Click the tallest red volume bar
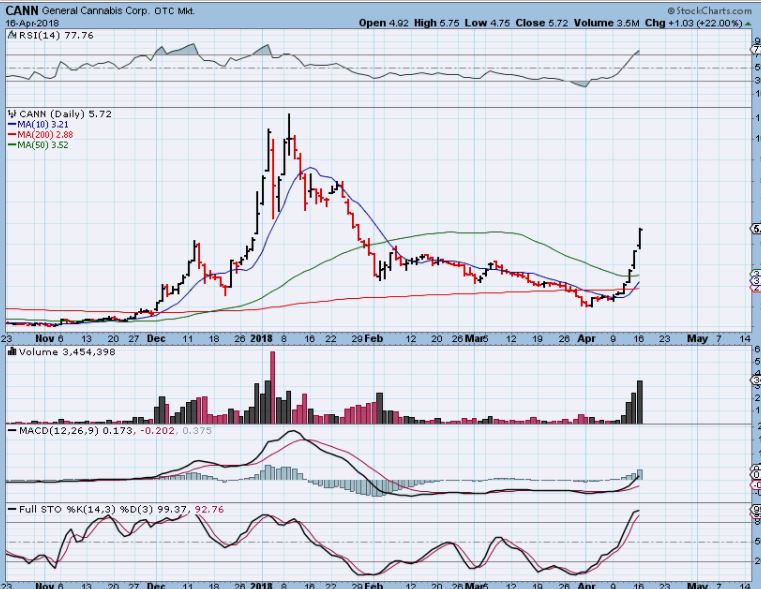761x589 pixels. 272,388
